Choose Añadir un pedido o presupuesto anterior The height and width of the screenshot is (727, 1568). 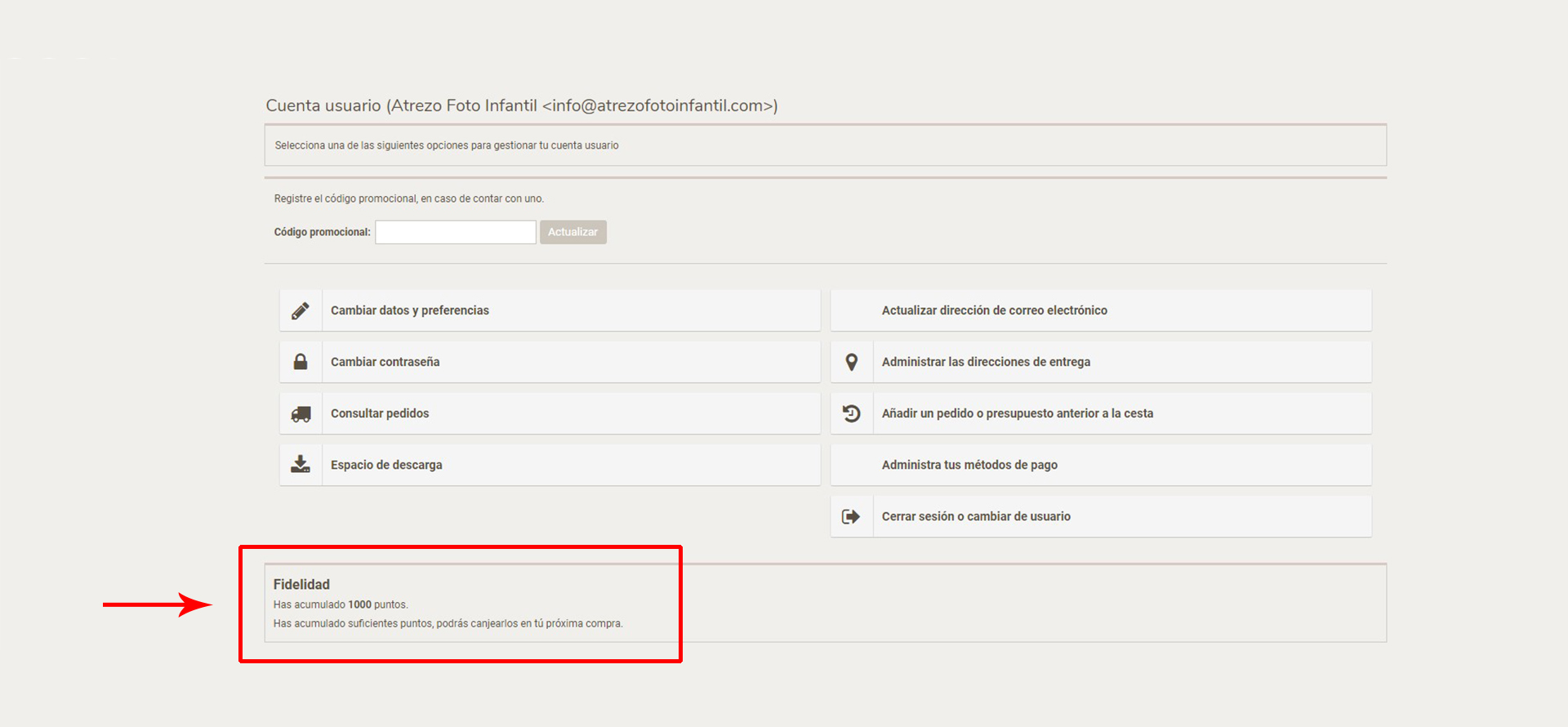click(x=1017, y=413)
